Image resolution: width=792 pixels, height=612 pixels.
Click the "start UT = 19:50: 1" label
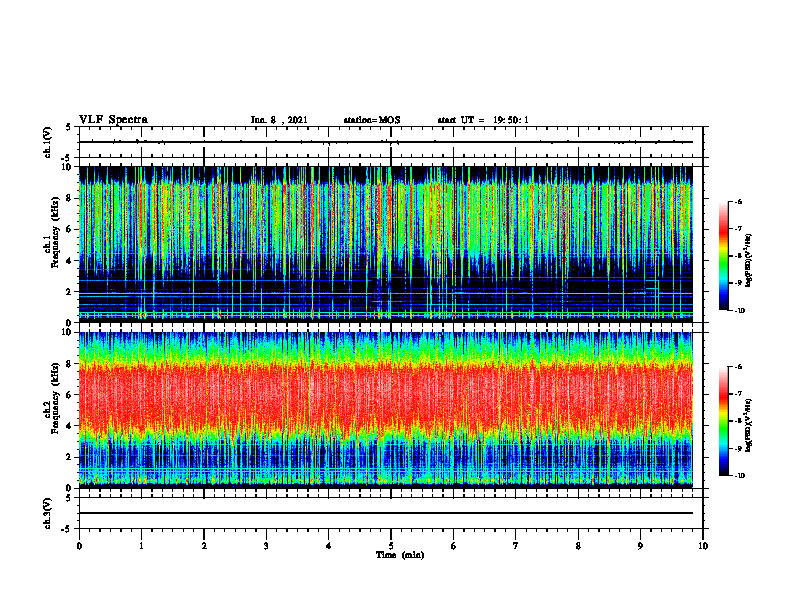[483, 120]
